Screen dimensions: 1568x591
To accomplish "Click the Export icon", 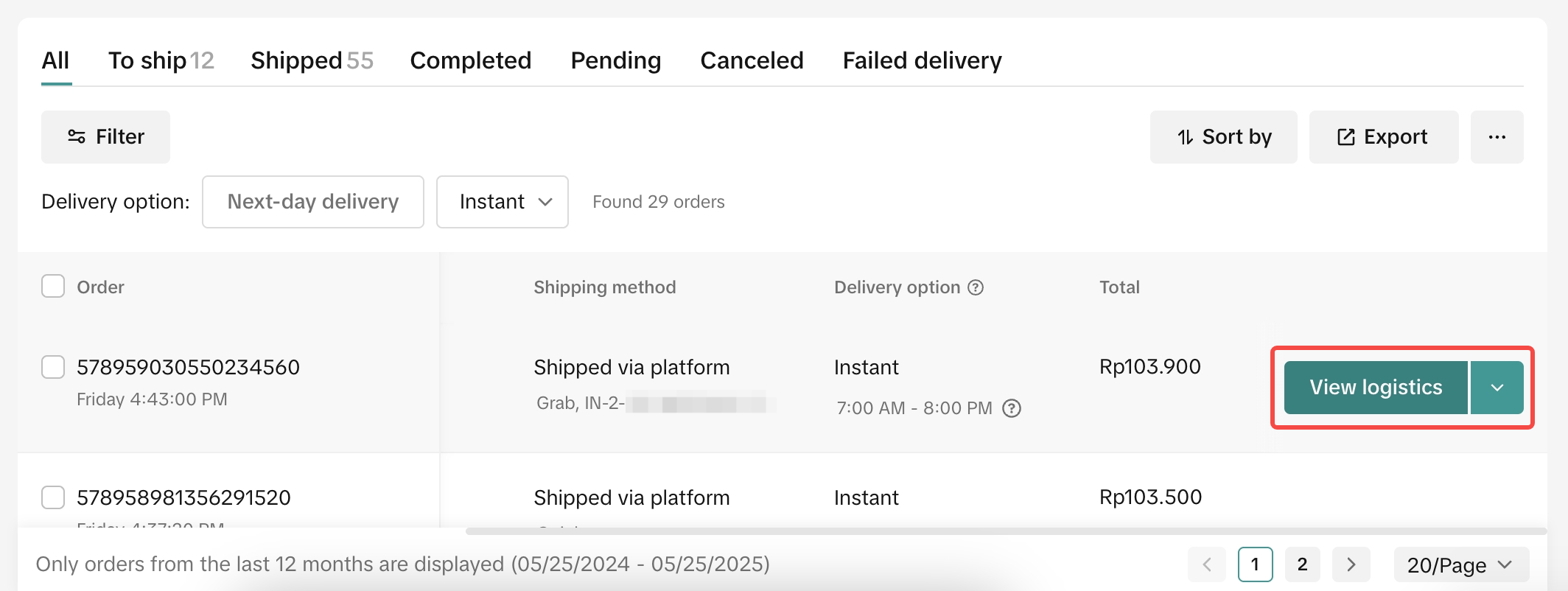I will coord(1346,136).
